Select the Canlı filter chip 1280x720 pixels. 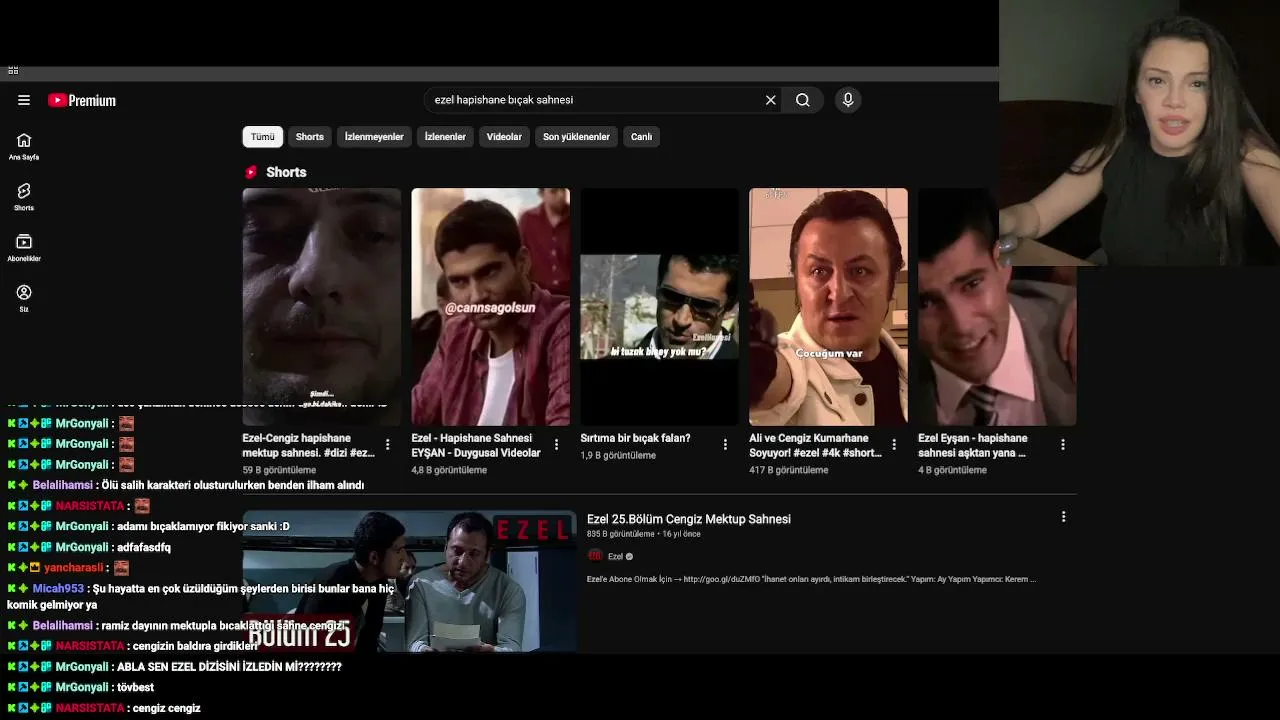pos(642,137)
